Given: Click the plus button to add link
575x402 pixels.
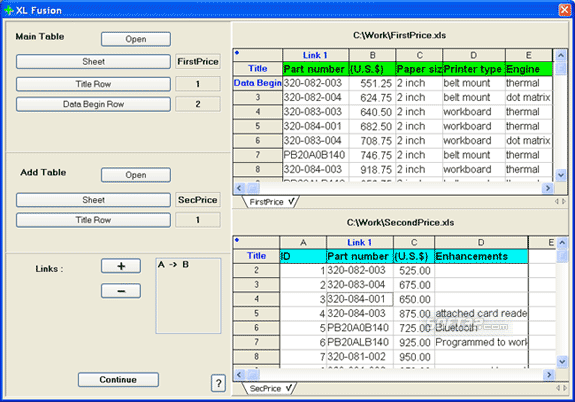Looking at the screenshot, I should pyautogui.click(x=121, y=266).
